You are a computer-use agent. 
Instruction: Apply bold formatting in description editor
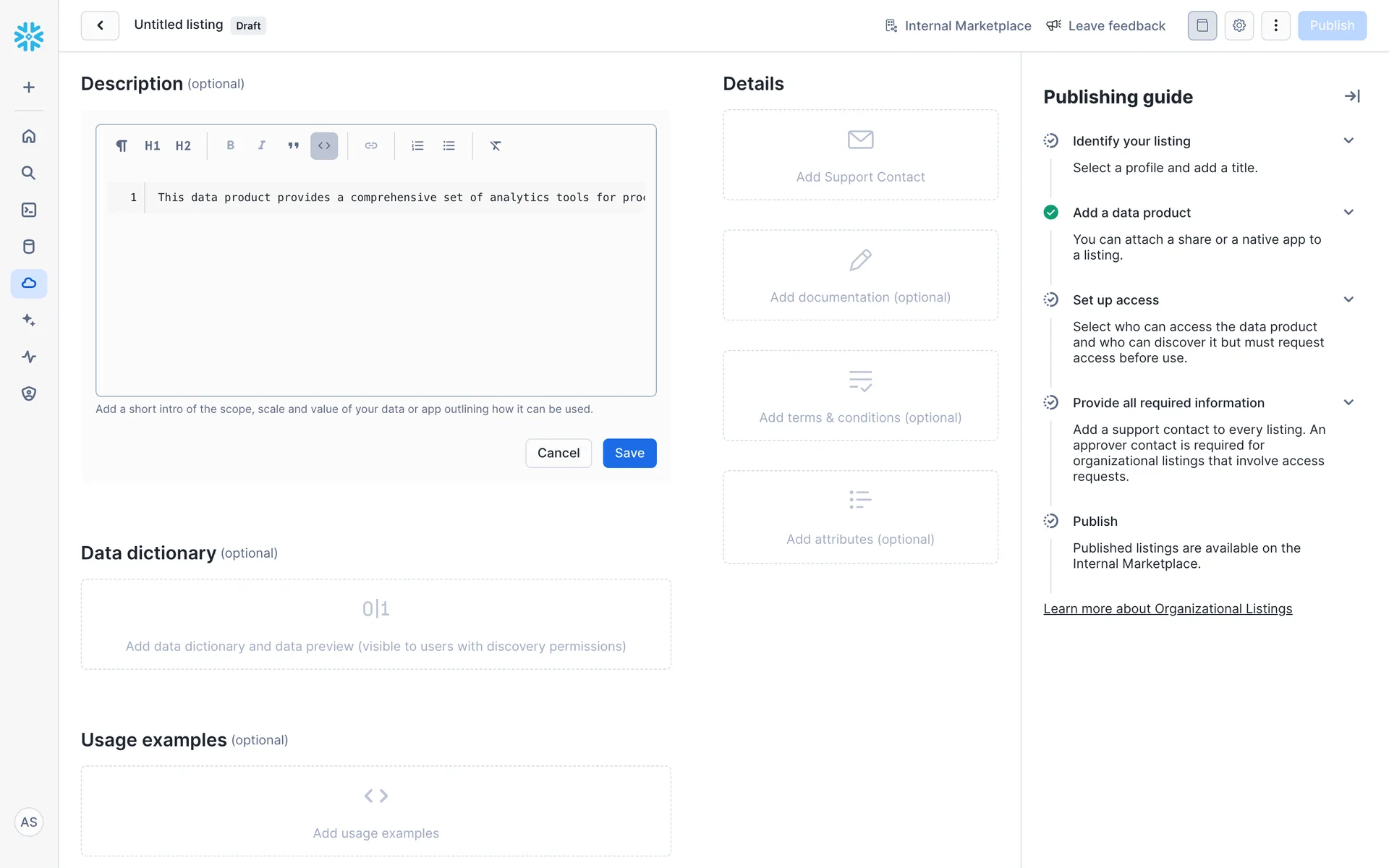[230, 145]
